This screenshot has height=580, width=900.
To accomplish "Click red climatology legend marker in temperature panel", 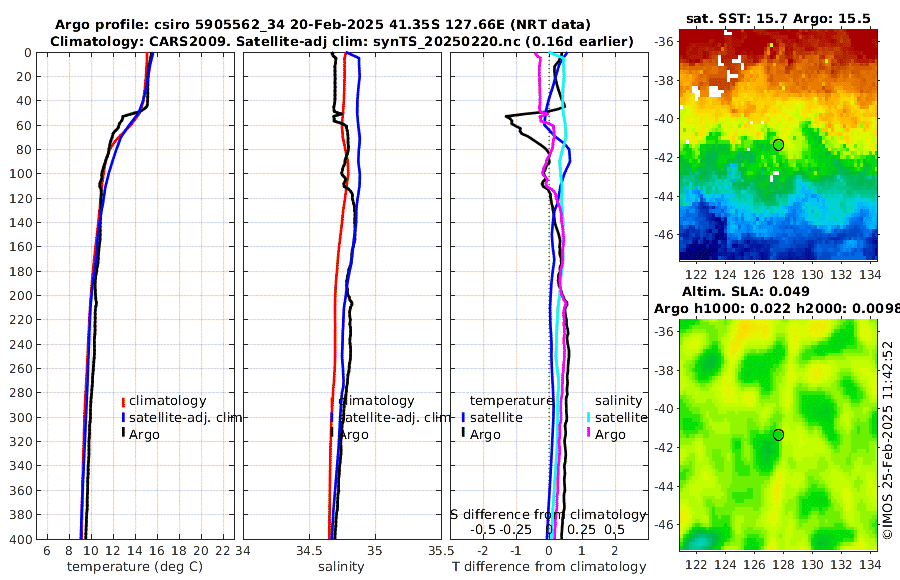I will pos(123,401).
